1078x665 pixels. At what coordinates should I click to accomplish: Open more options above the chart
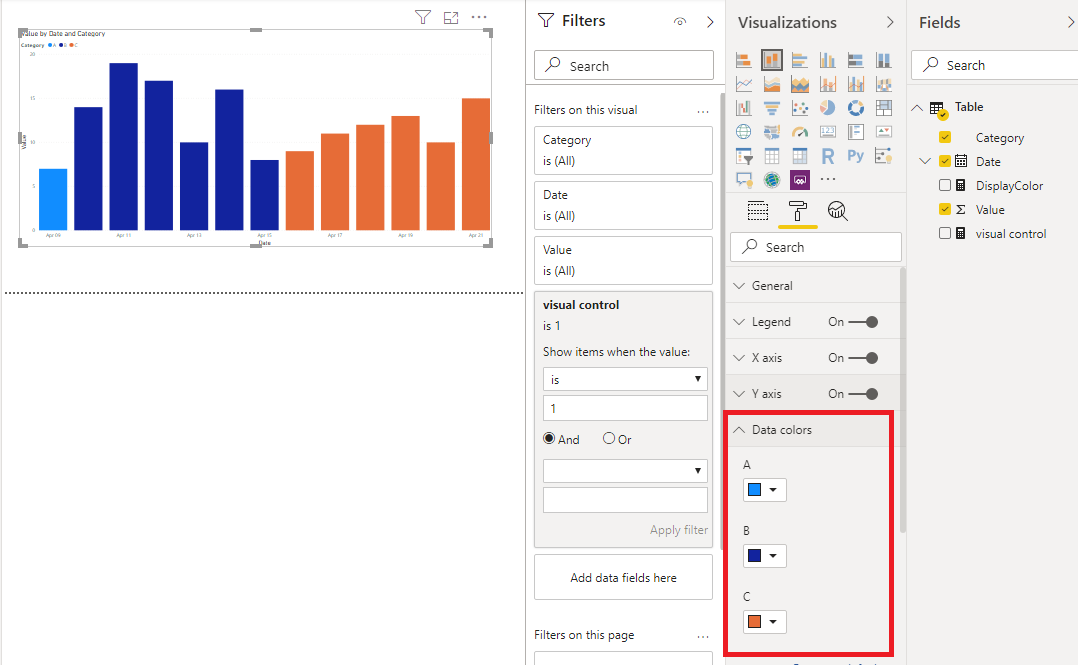[479, 17]
